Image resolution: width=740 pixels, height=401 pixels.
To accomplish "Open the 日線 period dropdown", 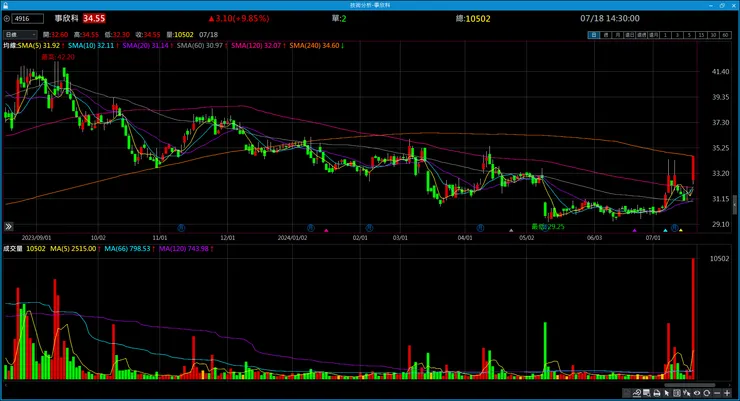I will click(x=20, y=34).
